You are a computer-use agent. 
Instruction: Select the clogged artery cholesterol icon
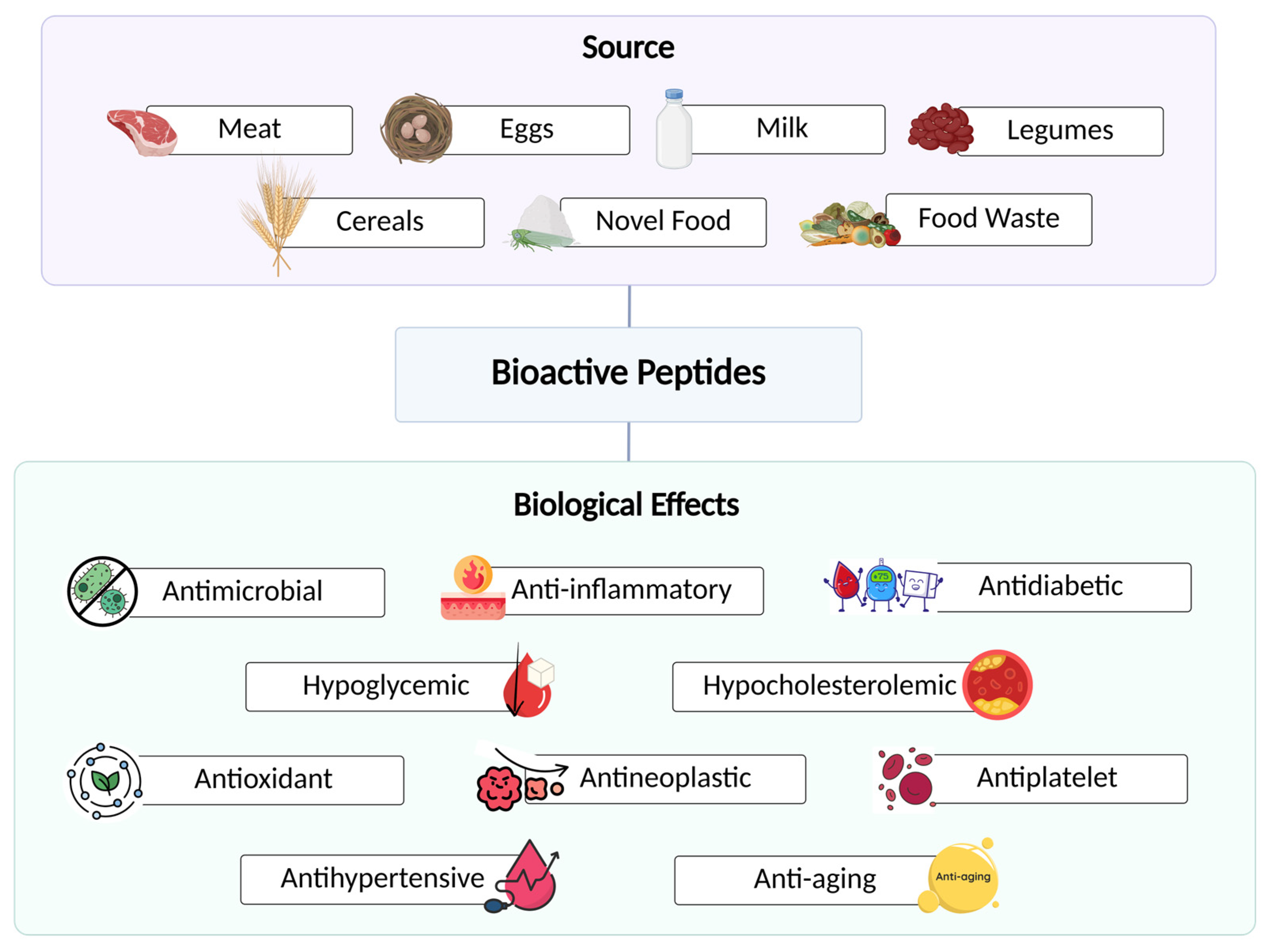(x=997, y=686)
